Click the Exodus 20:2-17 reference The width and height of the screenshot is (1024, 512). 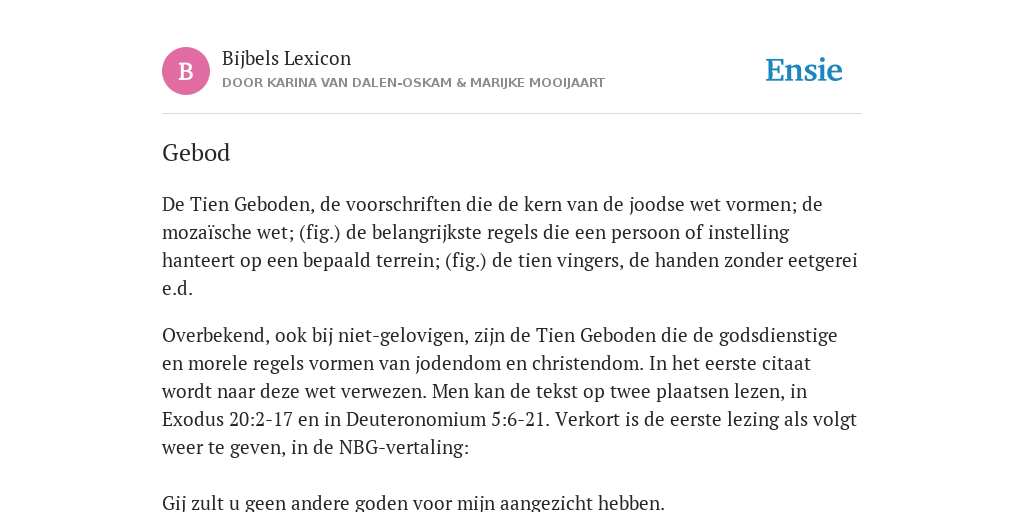[x=227, y=419]
